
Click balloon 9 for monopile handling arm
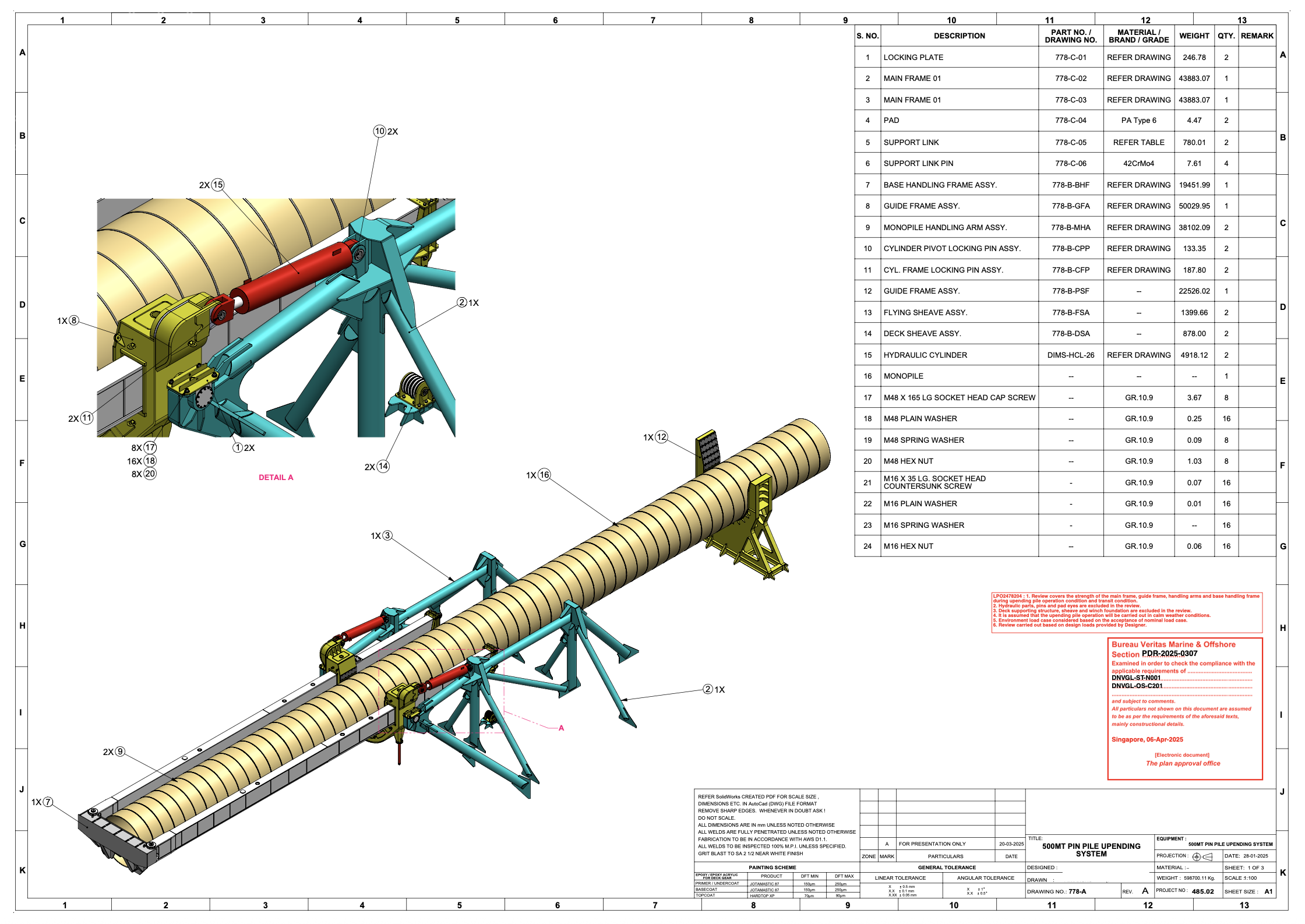pos(120,752)
